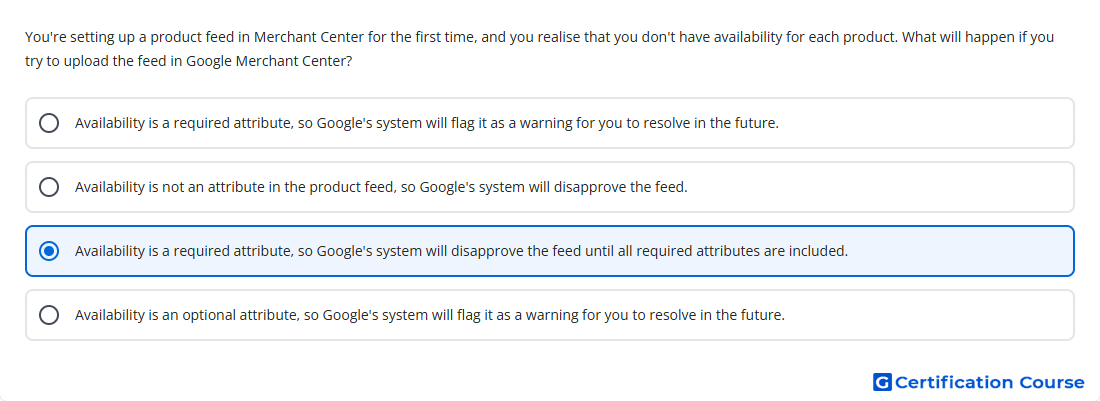Click the filled radio button of highlighted answer

(49, 251)
